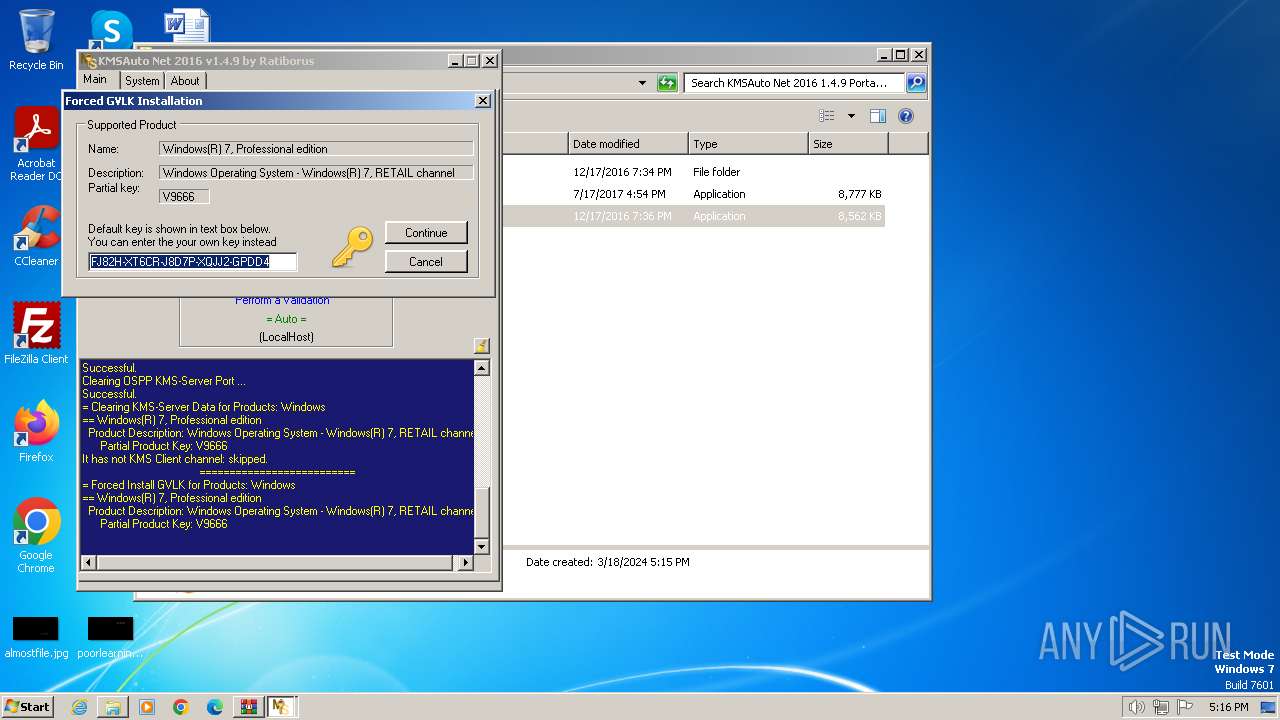Select the File folder row in Explorer
The image size is (1280, 720).
pyautogui.click(x=694, y=172)
